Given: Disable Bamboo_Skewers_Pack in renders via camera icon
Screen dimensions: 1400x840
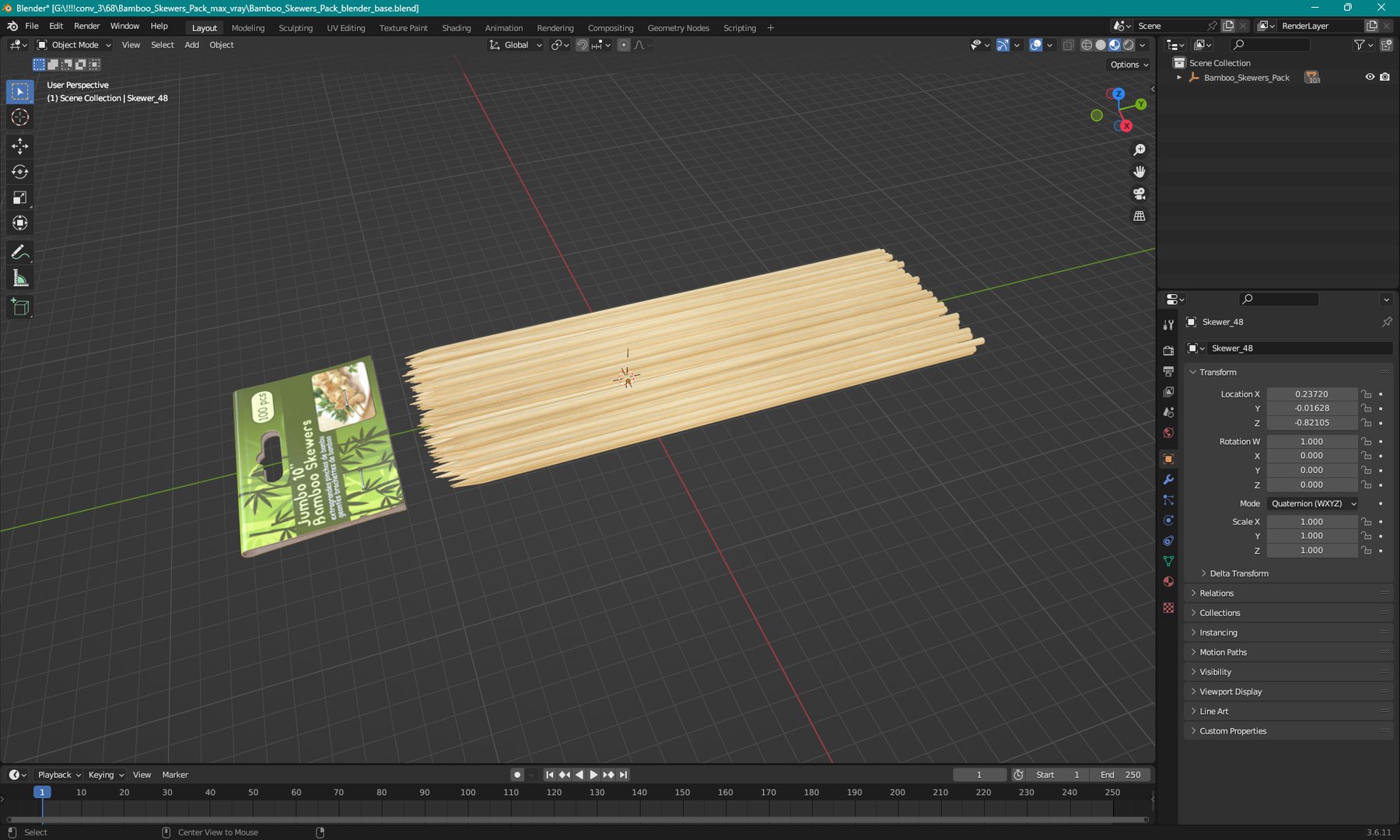Looking at the screenshot, I should pyautogui.click(x=1385, y=77).
